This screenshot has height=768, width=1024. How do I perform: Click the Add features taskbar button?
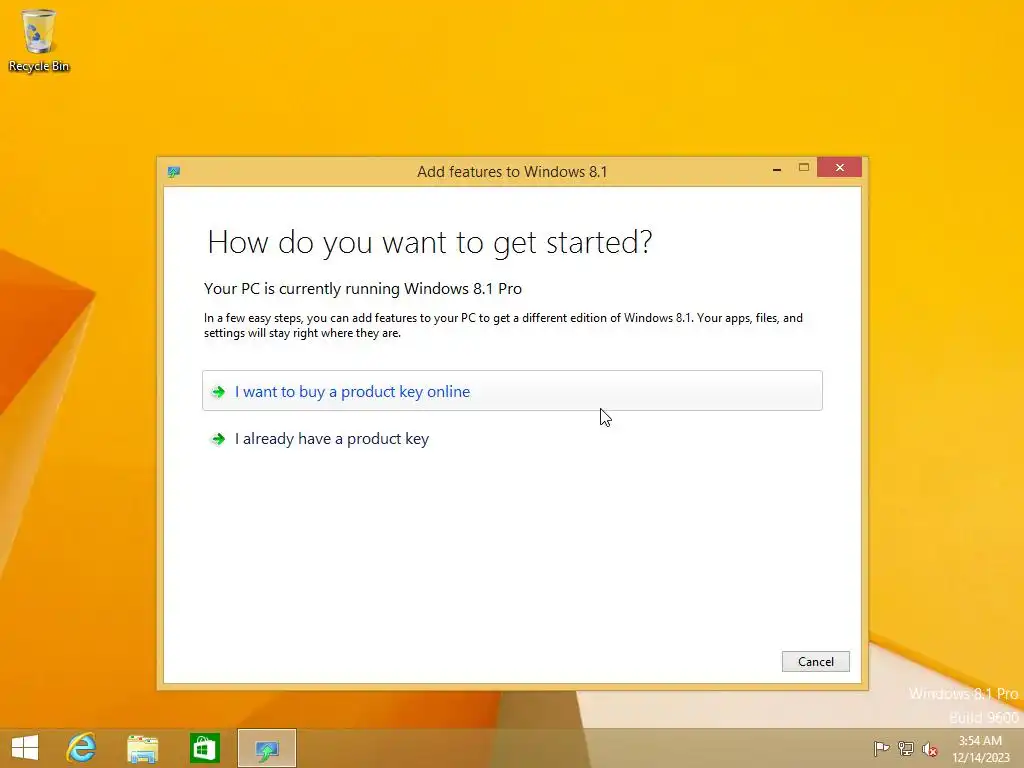pos(267,748)
